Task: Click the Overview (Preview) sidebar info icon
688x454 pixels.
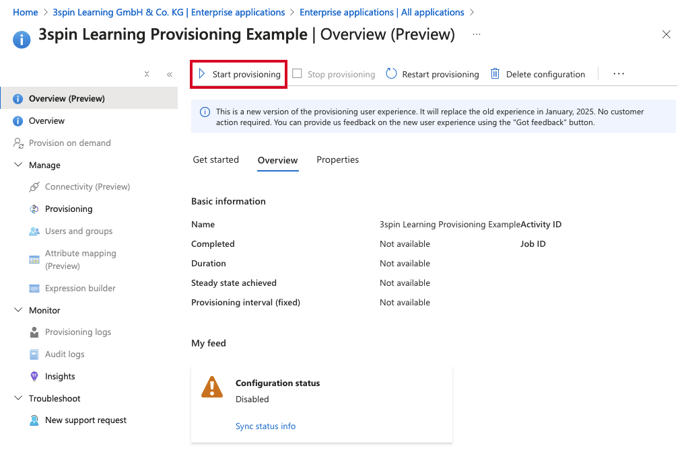Action: click(18, 99)
